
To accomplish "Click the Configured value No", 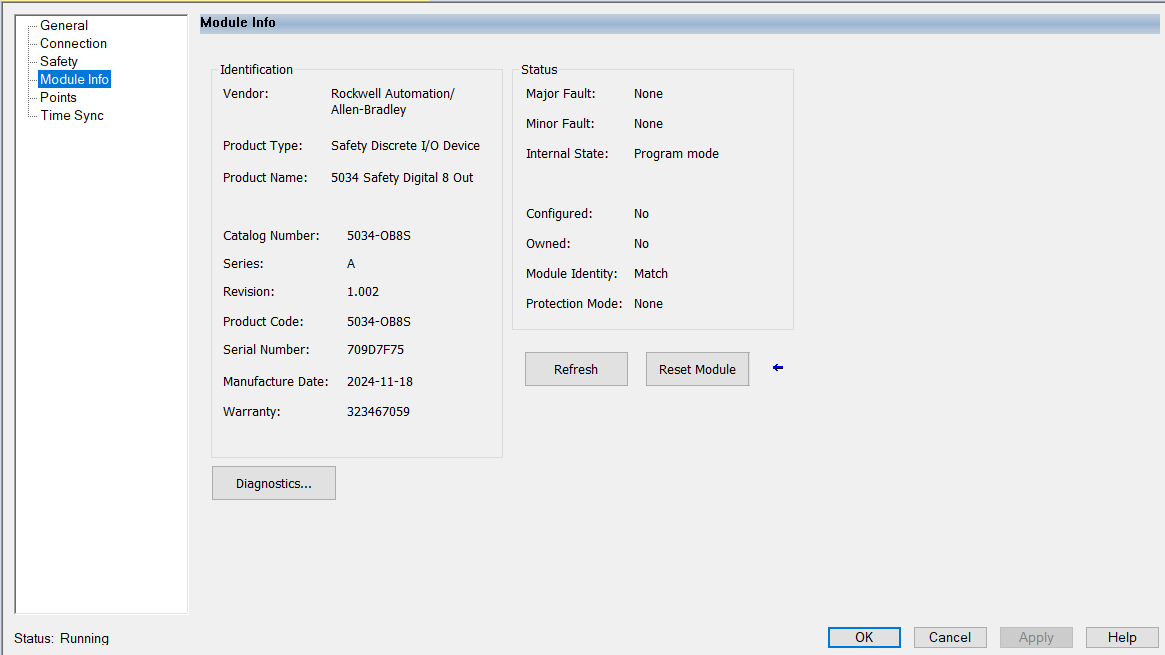I will point(641,214).
